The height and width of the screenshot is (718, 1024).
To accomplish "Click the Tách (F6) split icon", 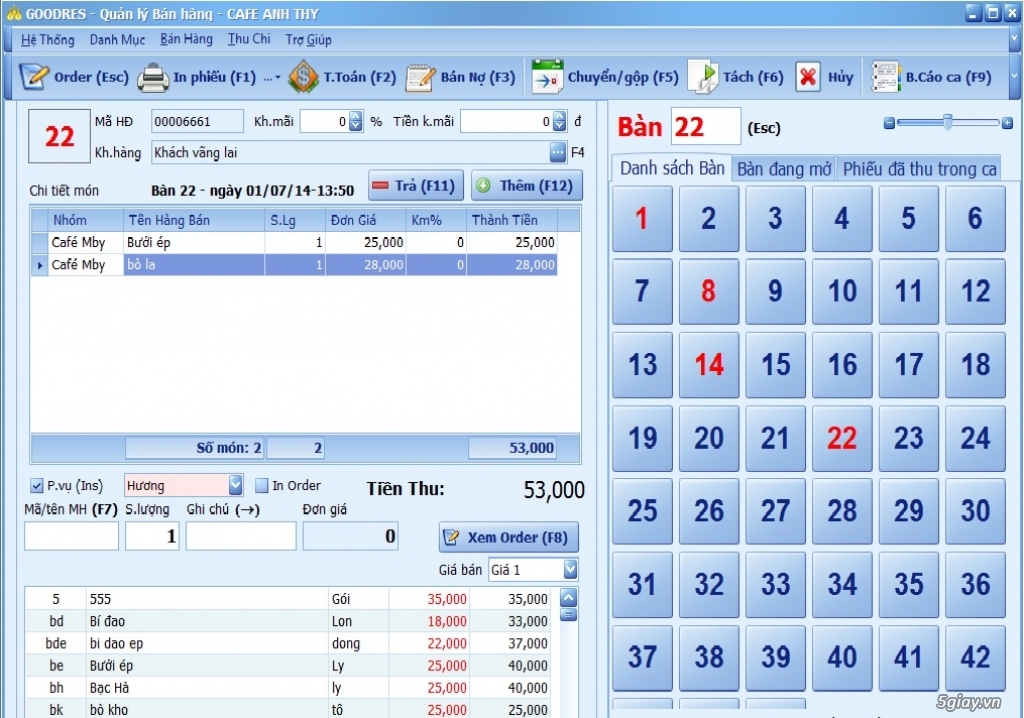I will click(x=703, y=77).
